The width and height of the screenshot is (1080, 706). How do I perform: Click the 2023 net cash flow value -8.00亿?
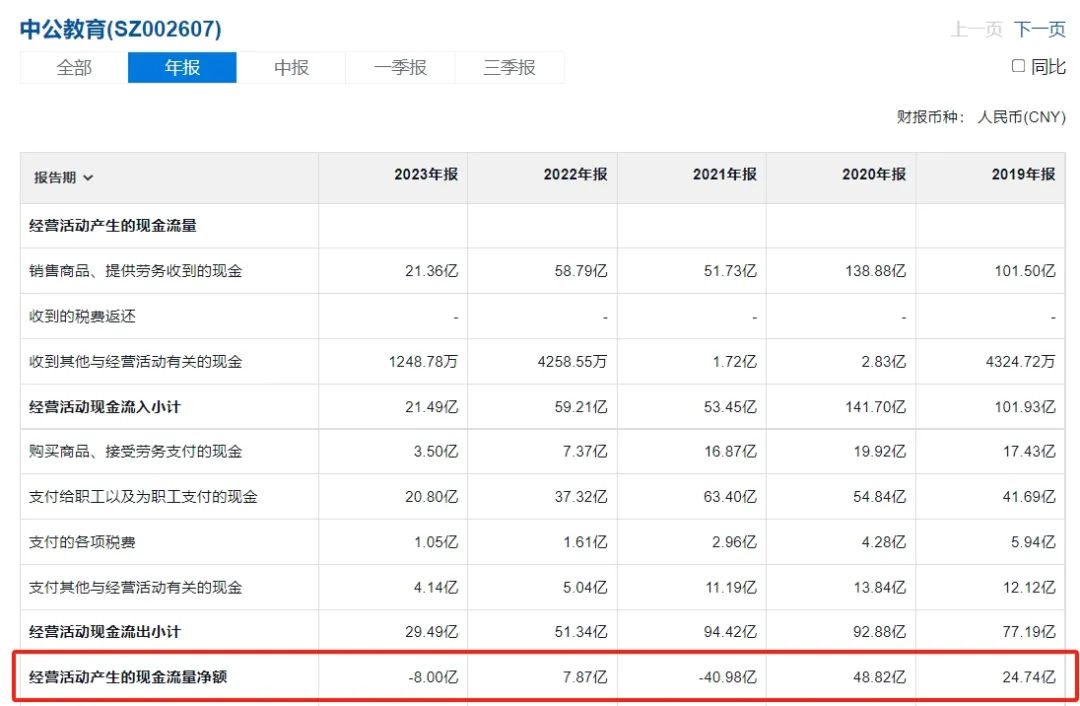coord(433,677)
